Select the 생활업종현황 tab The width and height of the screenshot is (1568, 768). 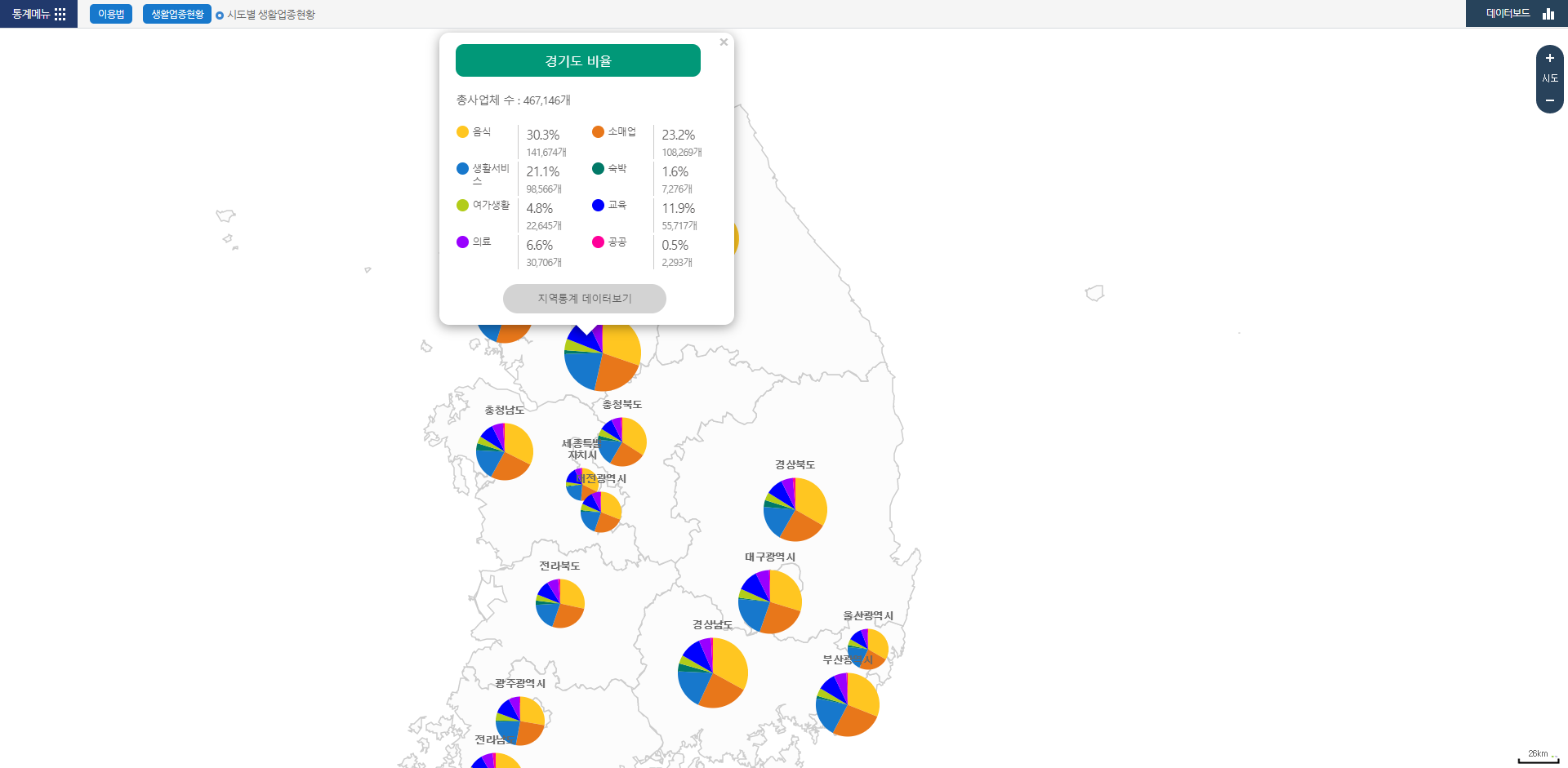177,14
